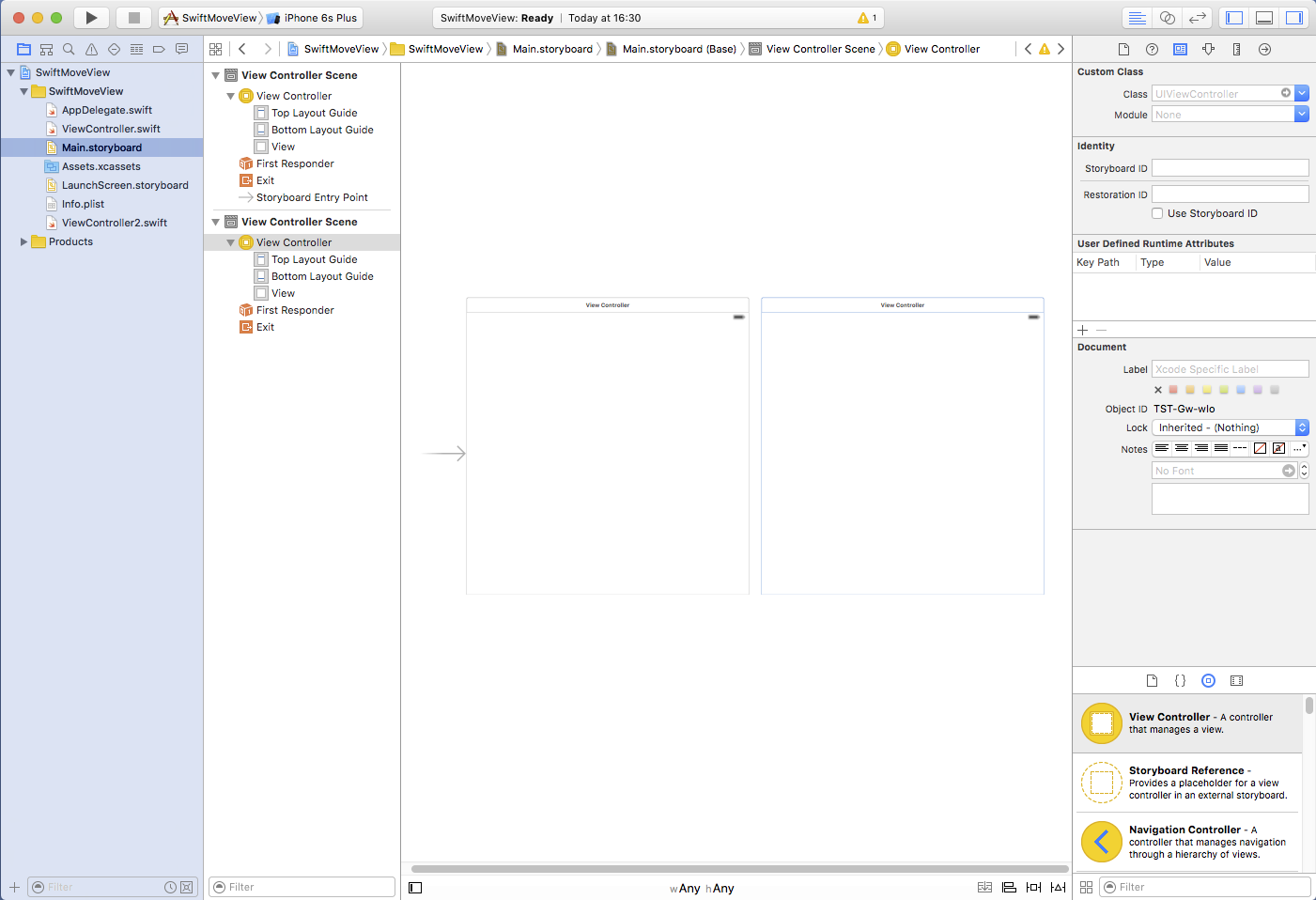Show the Quick Help inspector
The image size is (1316, 900).
(1152, 49)
